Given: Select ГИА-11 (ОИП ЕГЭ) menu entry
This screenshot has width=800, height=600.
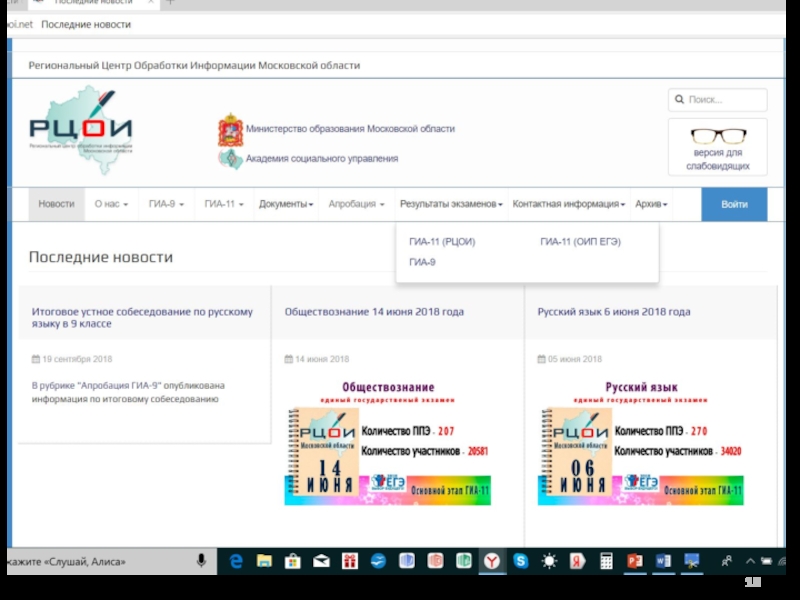Looking at the screenshot, I should point(580,242).
